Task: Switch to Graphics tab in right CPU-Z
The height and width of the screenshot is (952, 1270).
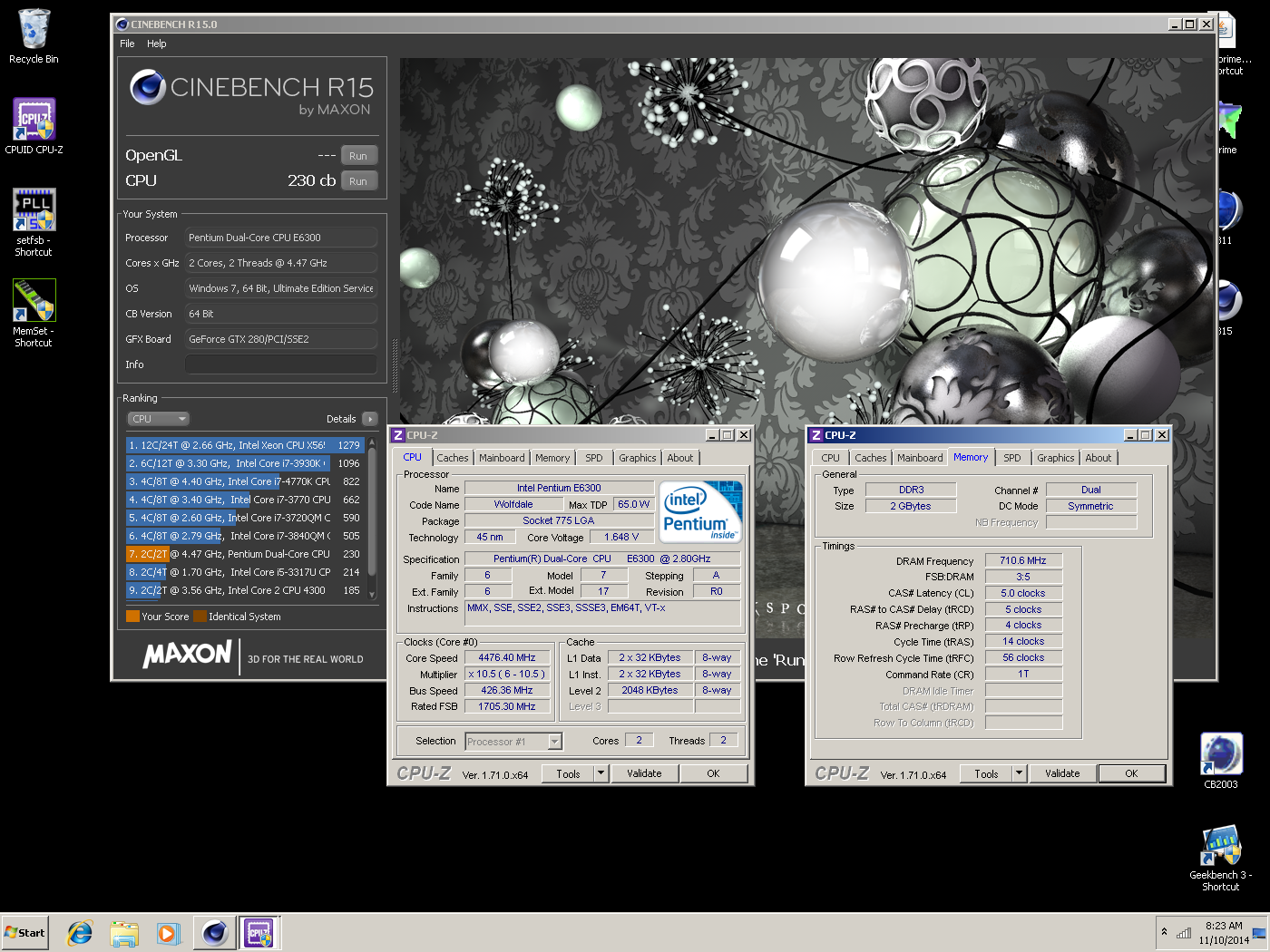Action: point(1056,459)
